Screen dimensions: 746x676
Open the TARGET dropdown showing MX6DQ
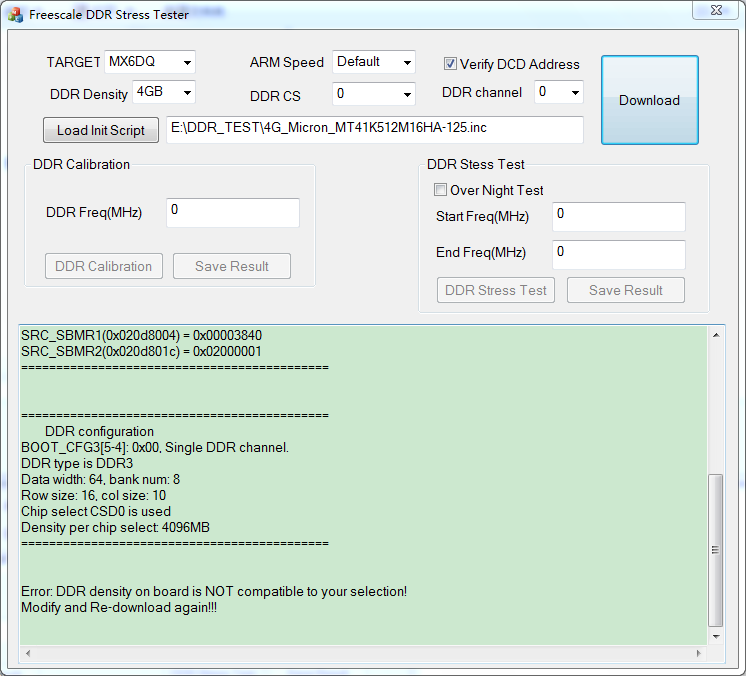tap(150, 62)
